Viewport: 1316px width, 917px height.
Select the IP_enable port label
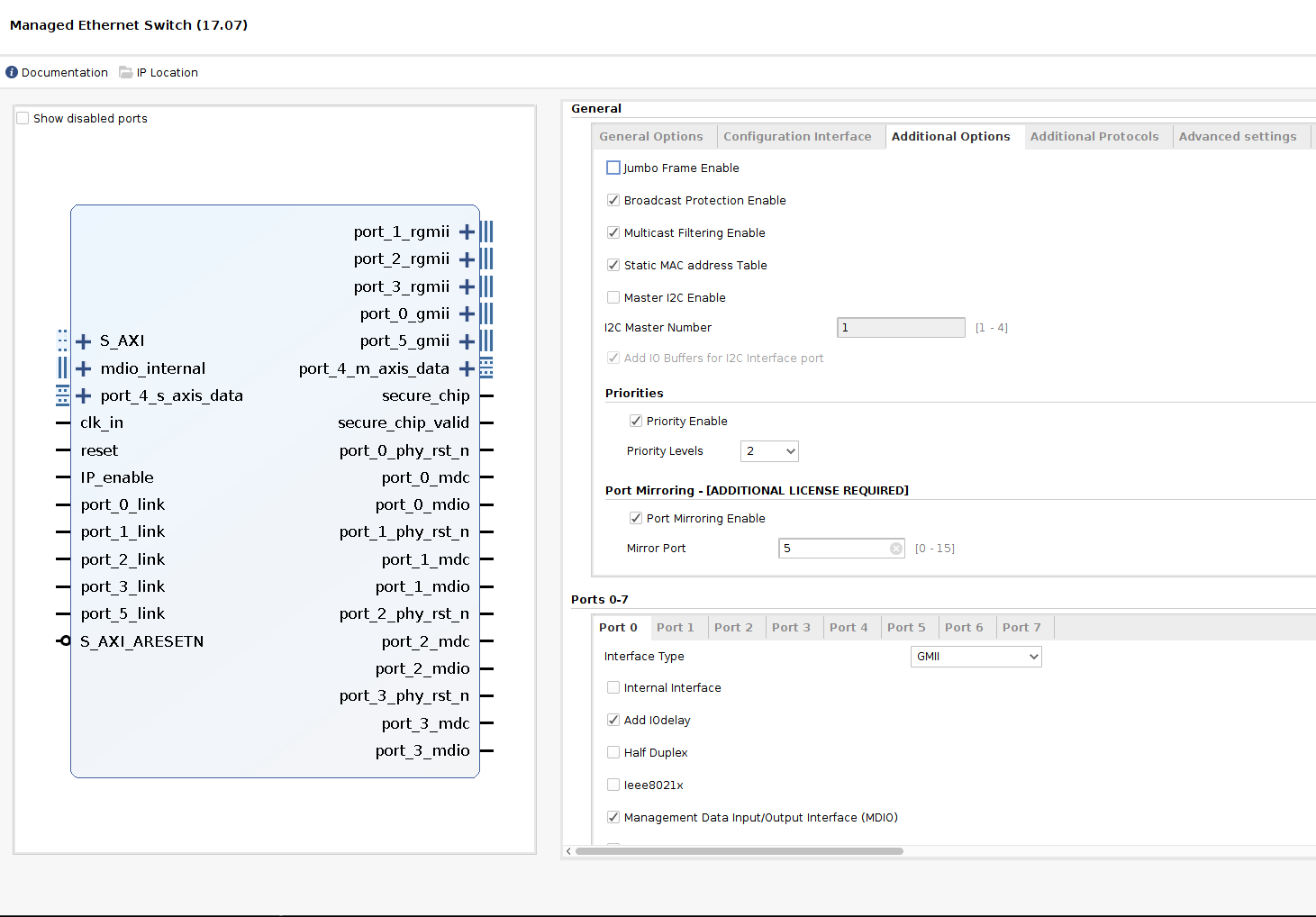[117, 477]
